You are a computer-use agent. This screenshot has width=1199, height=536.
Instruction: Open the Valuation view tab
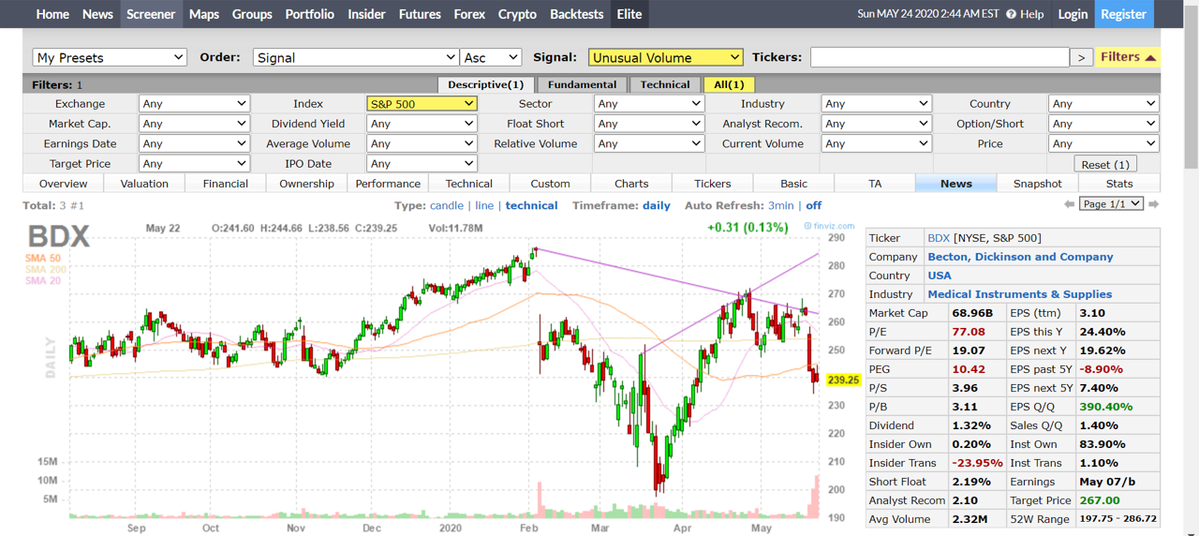145,184
